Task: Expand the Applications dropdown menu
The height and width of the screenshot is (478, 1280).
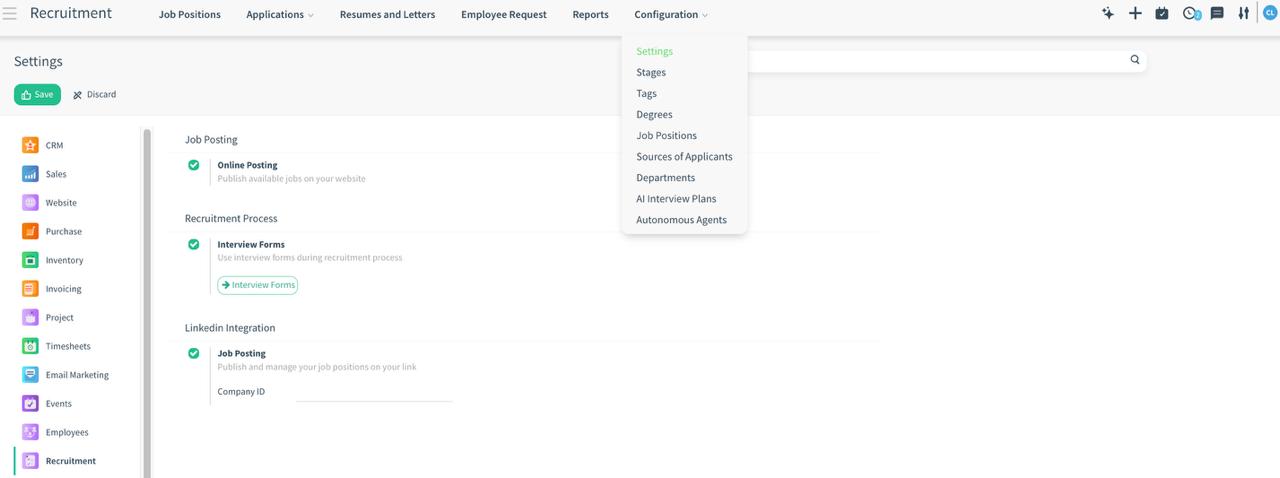Action: (x=280, y=15)
